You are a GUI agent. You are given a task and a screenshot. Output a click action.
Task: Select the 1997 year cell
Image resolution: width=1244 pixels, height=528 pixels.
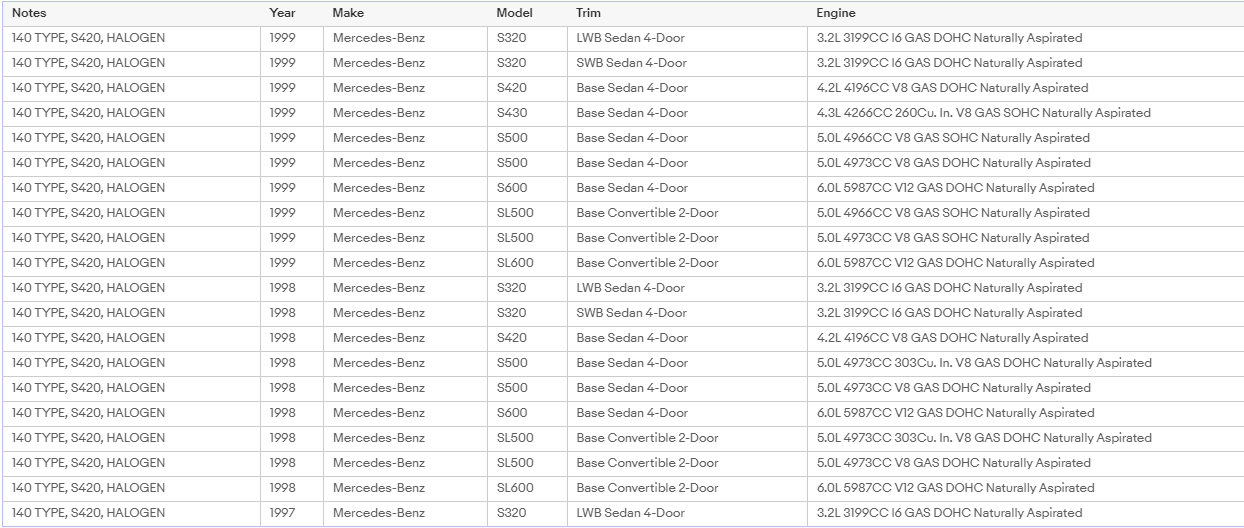pos(292,513)
